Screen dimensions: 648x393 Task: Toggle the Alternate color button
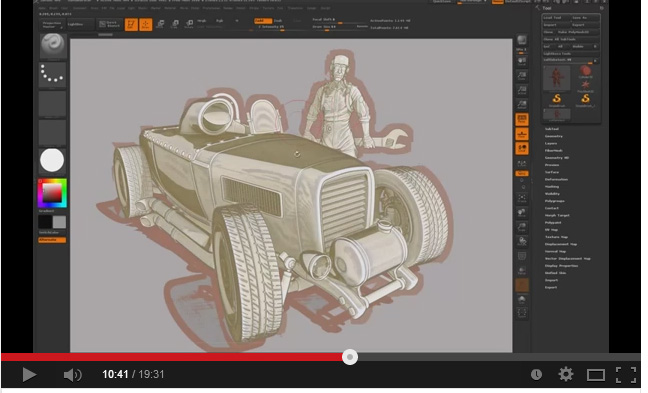(x=52, y=240)
